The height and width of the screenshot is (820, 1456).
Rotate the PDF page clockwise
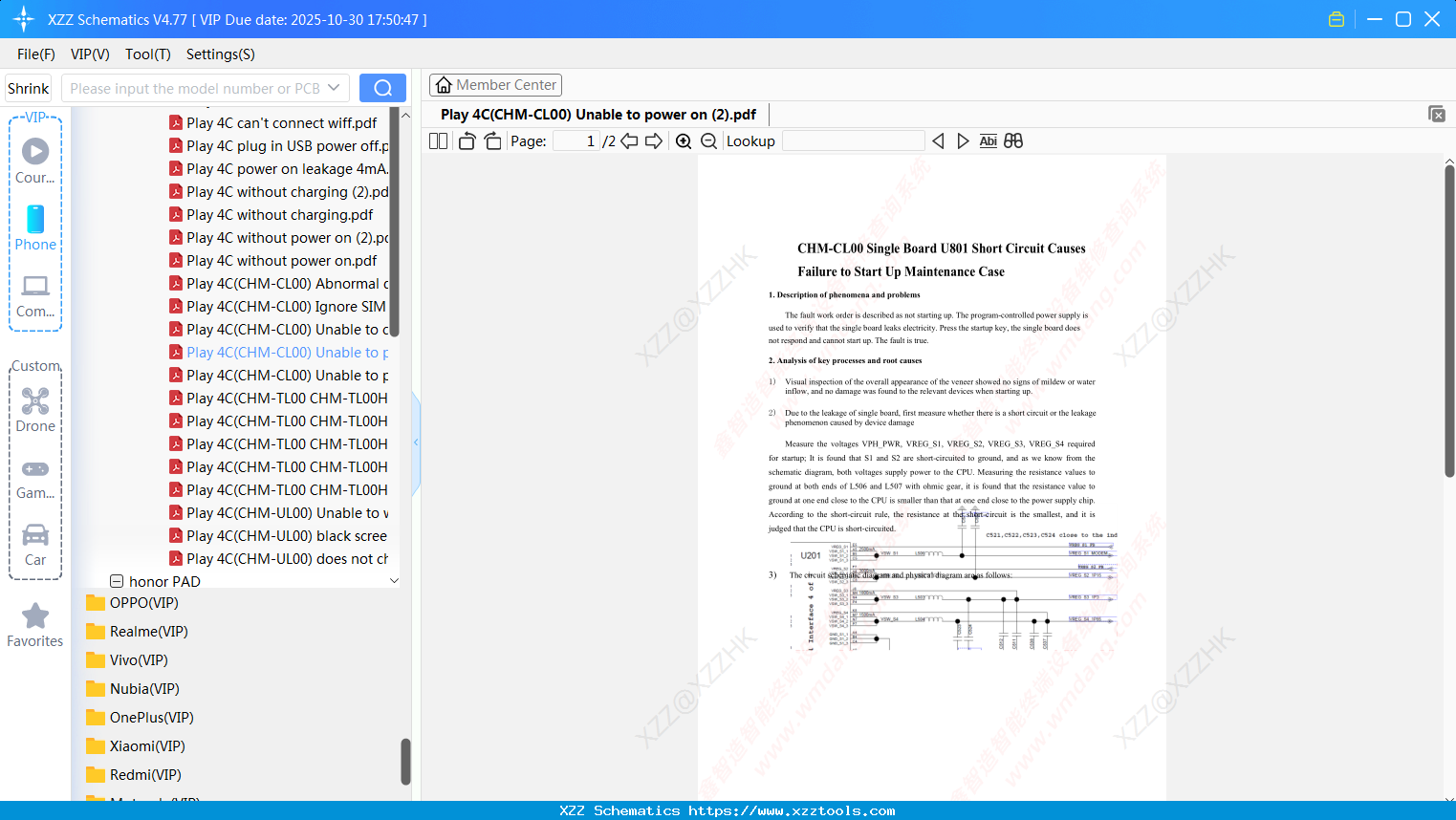coord(492,140)
